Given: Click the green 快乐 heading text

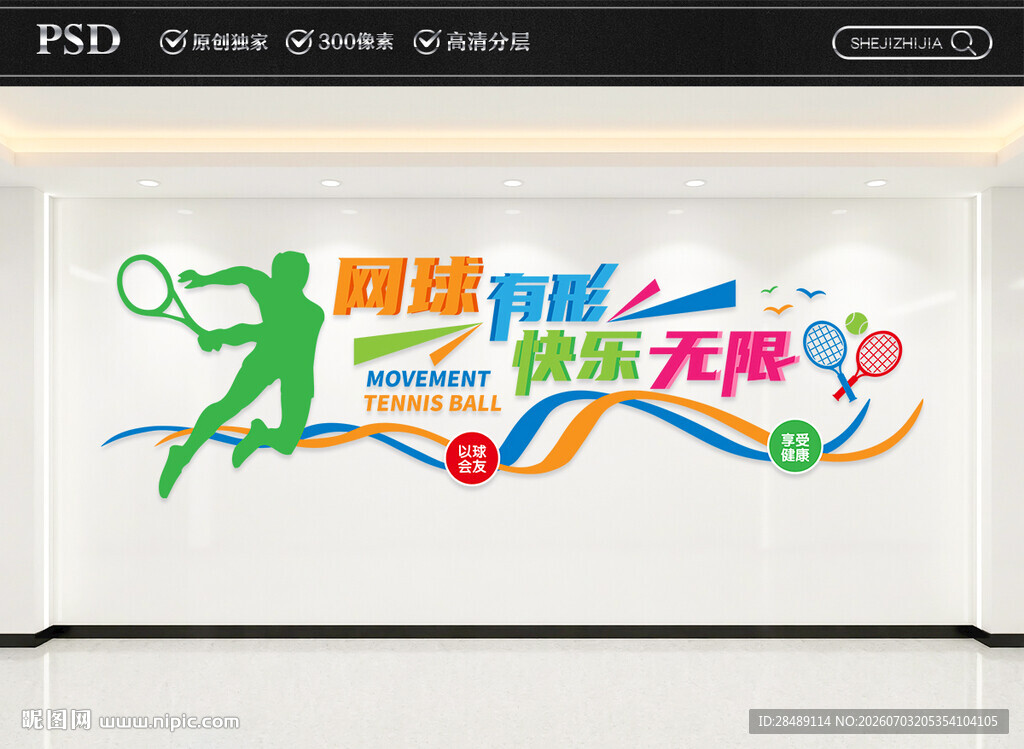Looking at the screenshot, I should (x=576, y=361).
